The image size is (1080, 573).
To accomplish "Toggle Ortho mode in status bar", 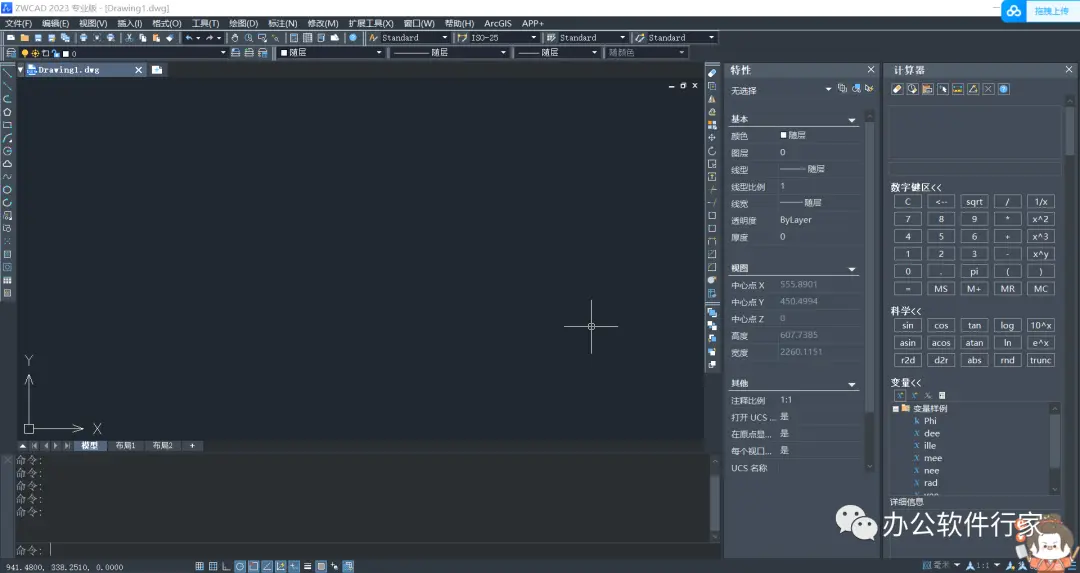I will point(226,566).
